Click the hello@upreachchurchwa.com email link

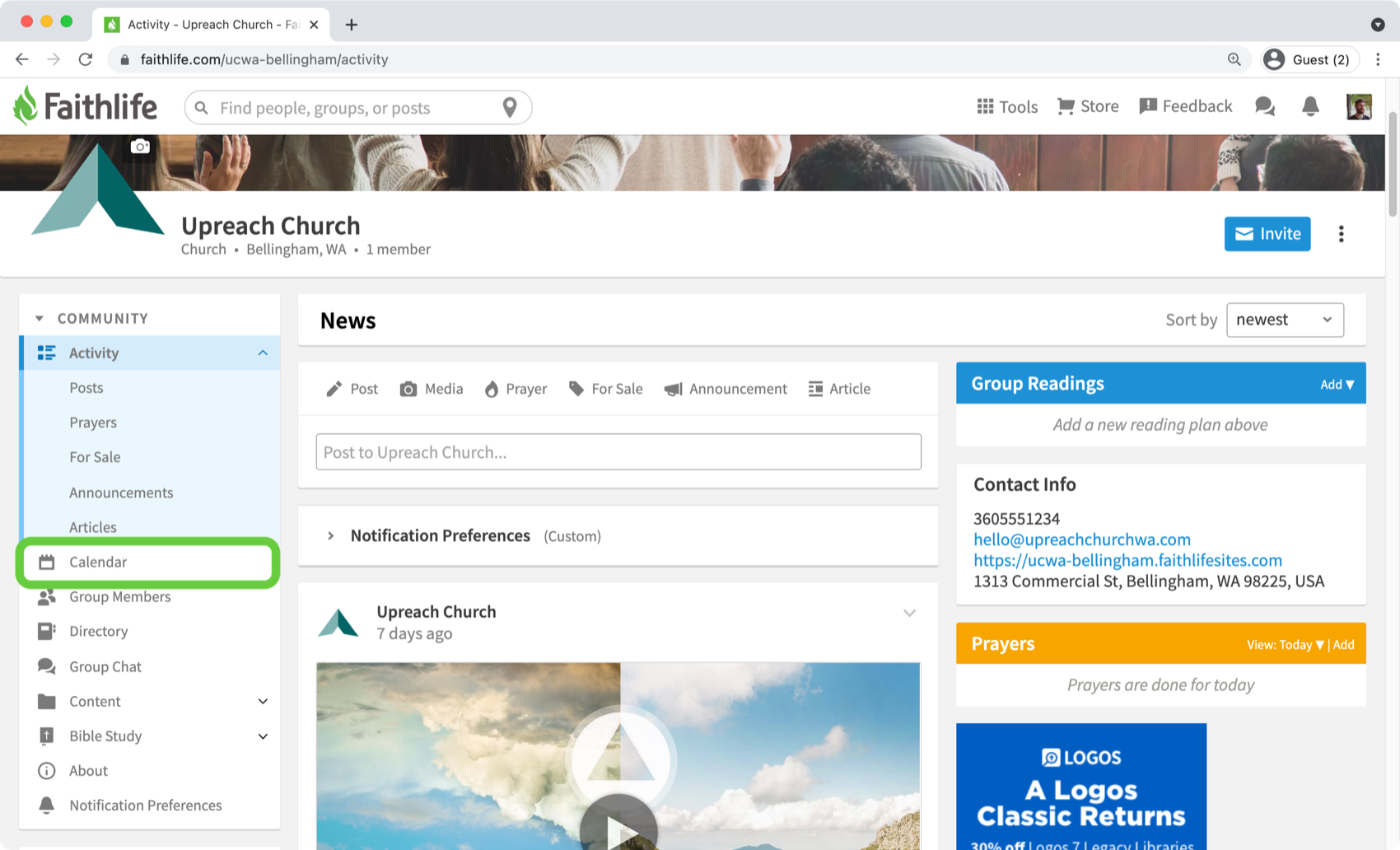coord(1081,539)
